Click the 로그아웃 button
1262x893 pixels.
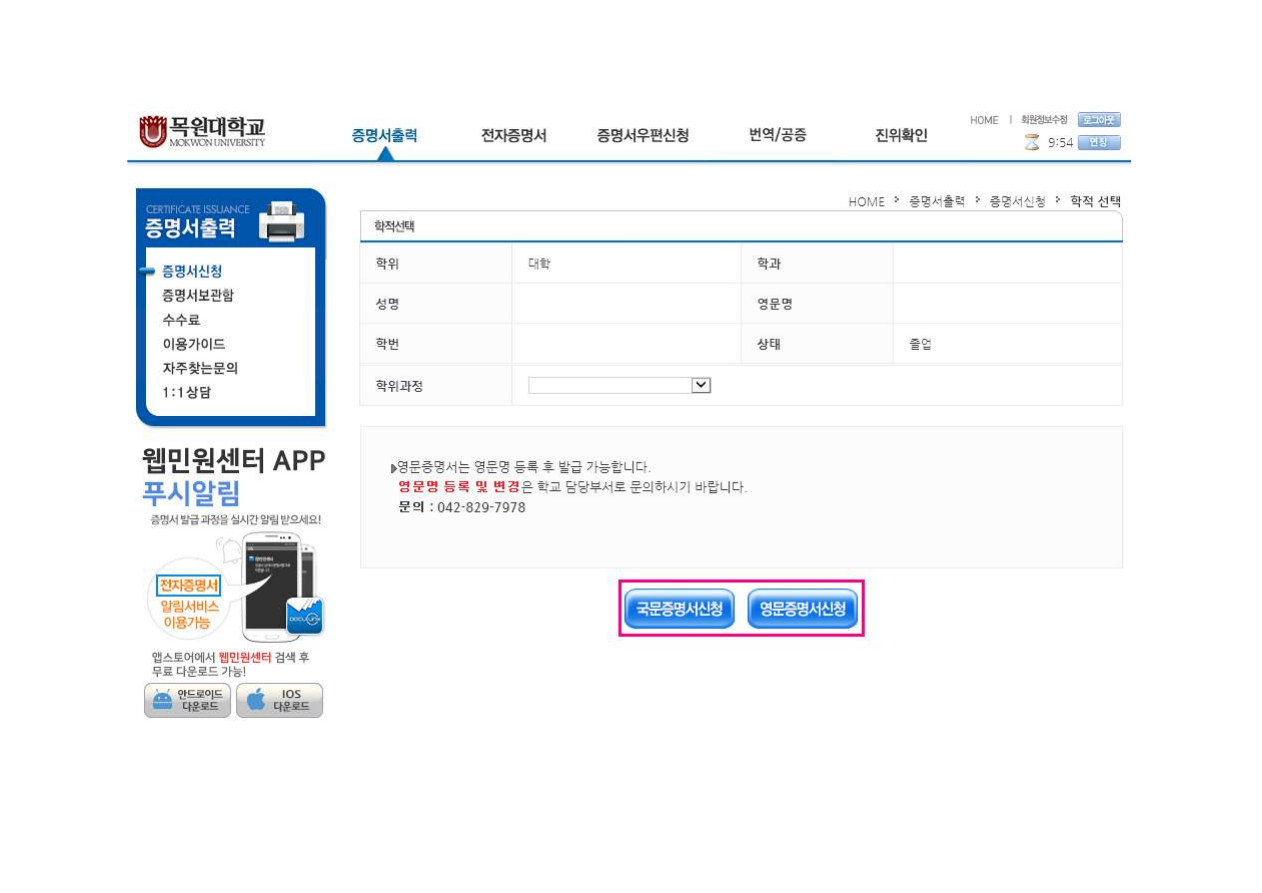tap(1099, 120)
